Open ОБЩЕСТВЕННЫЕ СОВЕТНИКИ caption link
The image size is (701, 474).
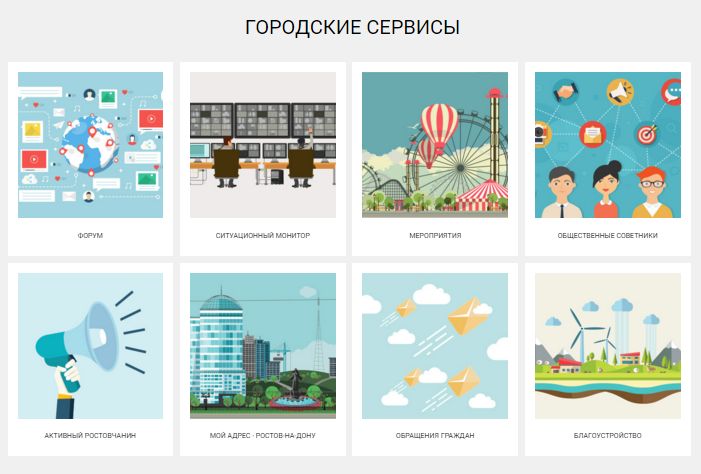pyautogui.click(x=608, y=236)
